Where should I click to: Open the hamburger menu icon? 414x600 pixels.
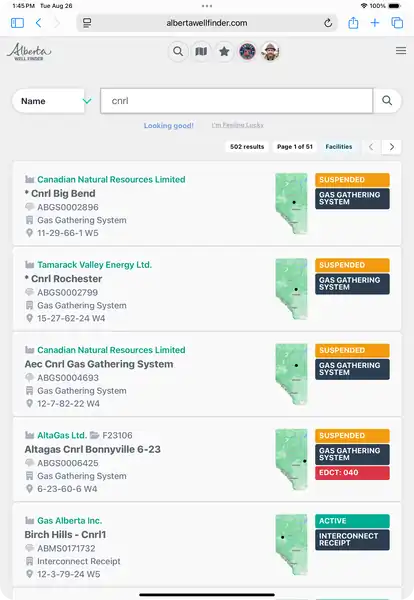click(x=401, y=51)
